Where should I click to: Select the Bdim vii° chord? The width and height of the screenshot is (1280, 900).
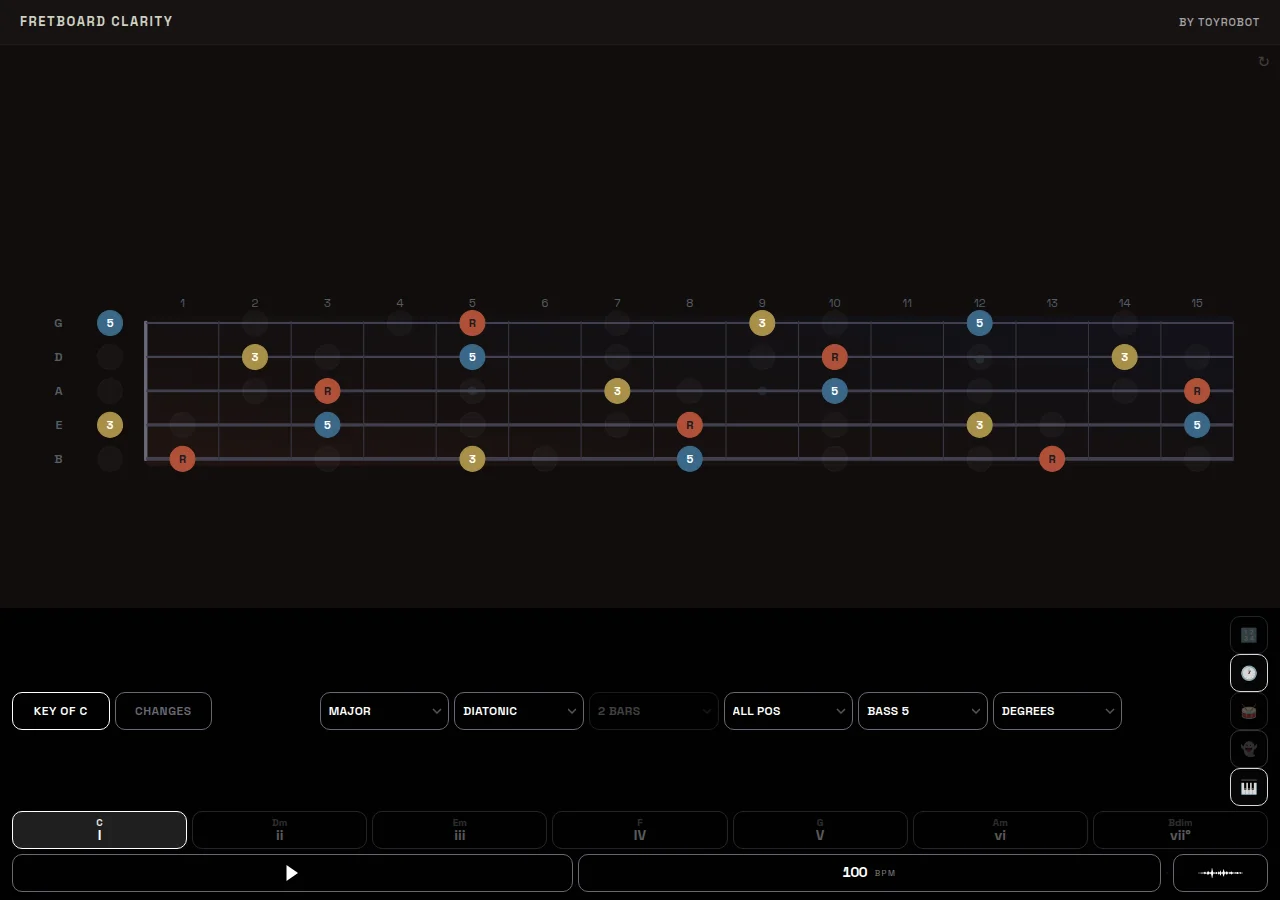click(x=1180, y=830)
